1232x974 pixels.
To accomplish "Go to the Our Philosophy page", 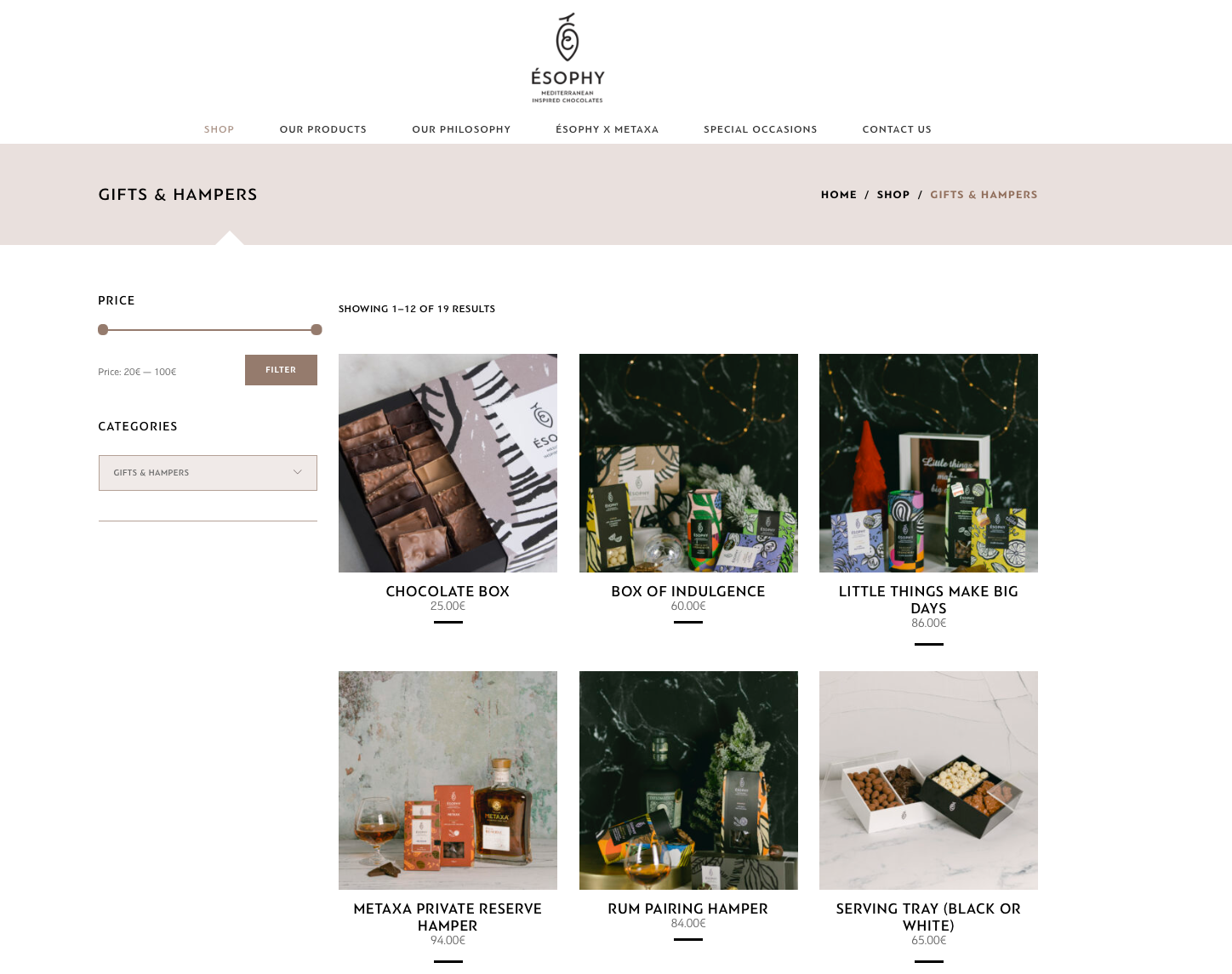I will pos(461,129).
